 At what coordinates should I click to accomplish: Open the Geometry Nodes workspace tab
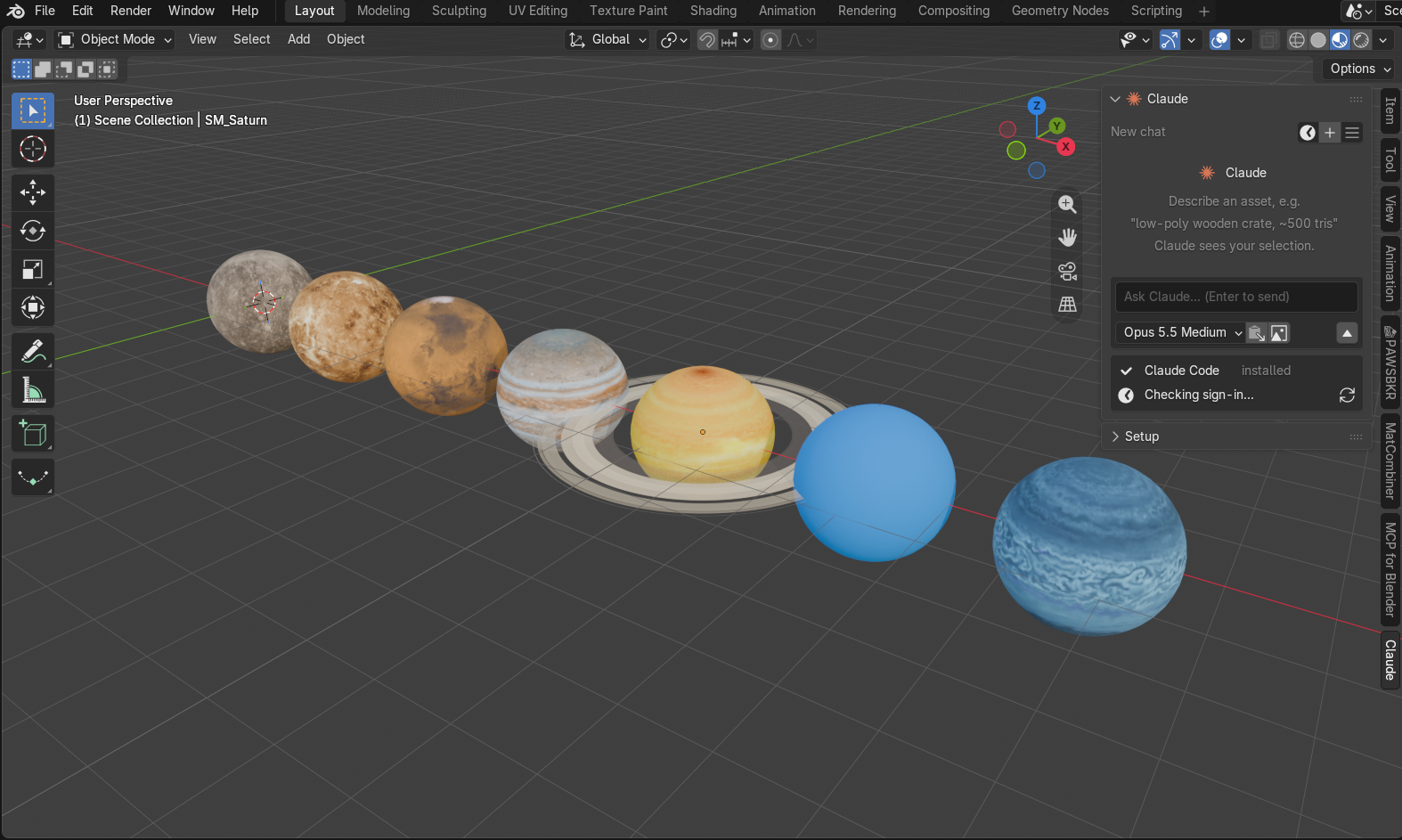point(1060,11)
